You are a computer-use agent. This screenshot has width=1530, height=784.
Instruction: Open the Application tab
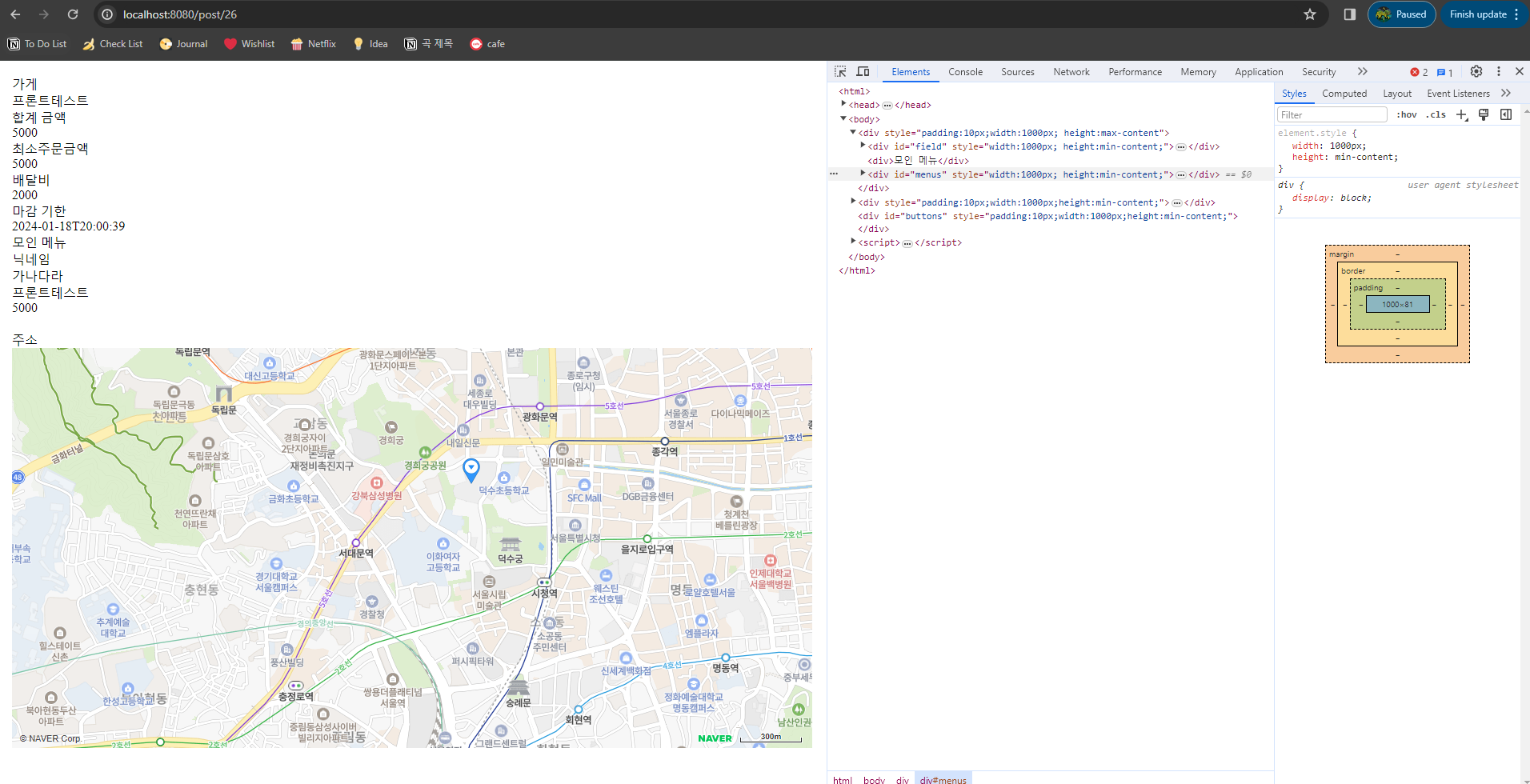tap(1259, 72)
